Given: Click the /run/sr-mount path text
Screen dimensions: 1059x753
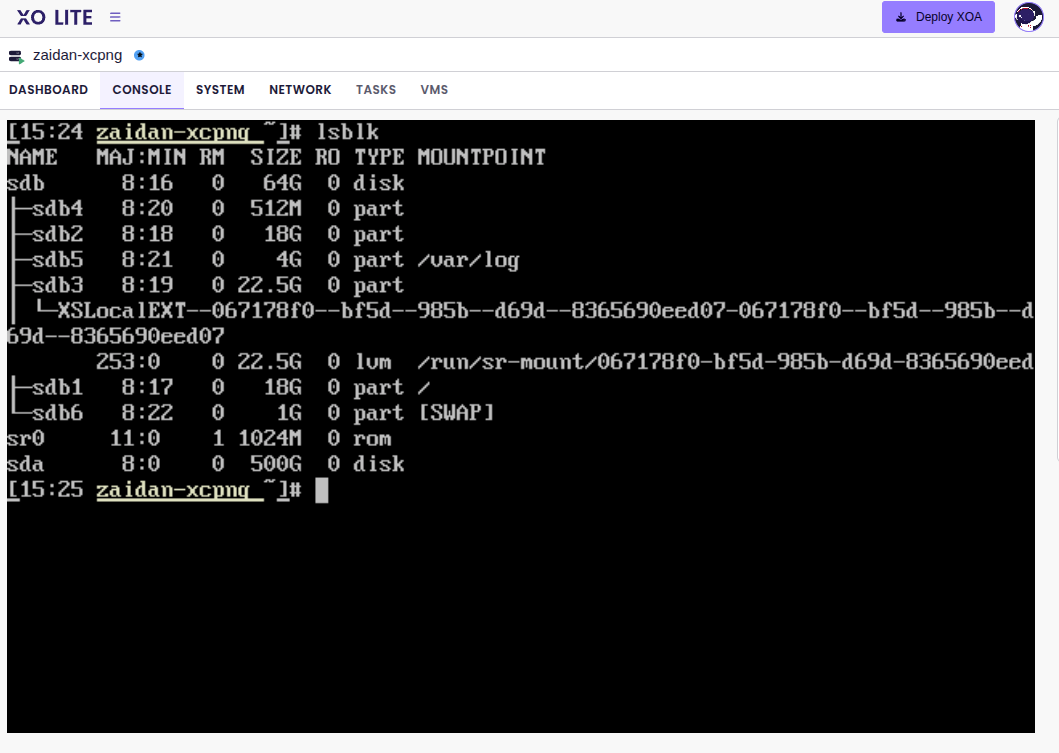Looking at the screenshot, I should pos(725,362).
